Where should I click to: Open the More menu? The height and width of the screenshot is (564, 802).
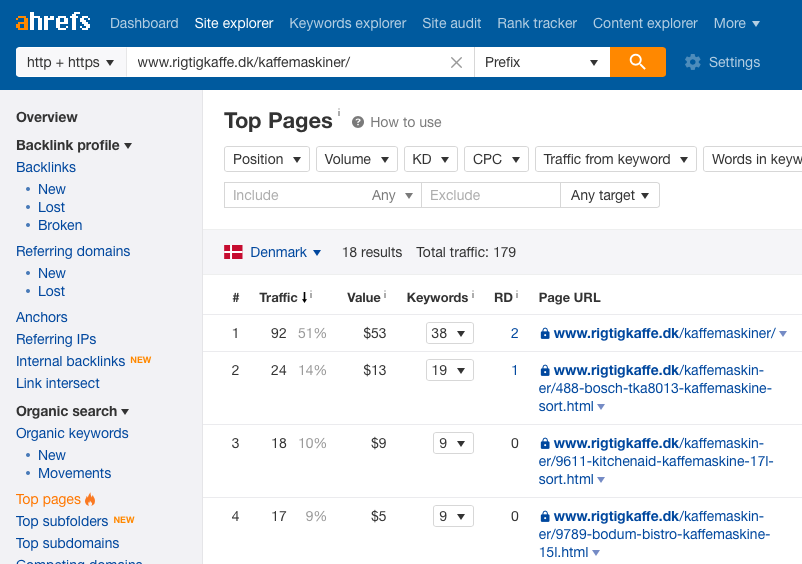coord(737,23)
